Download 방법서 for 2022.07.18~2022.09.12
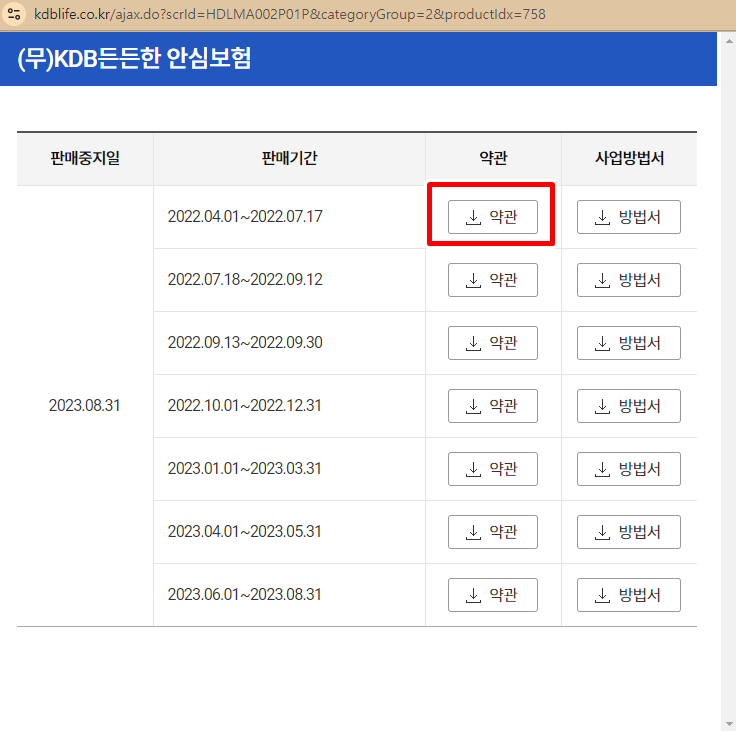This screenshot has width=736, height=731. [629, 280]
